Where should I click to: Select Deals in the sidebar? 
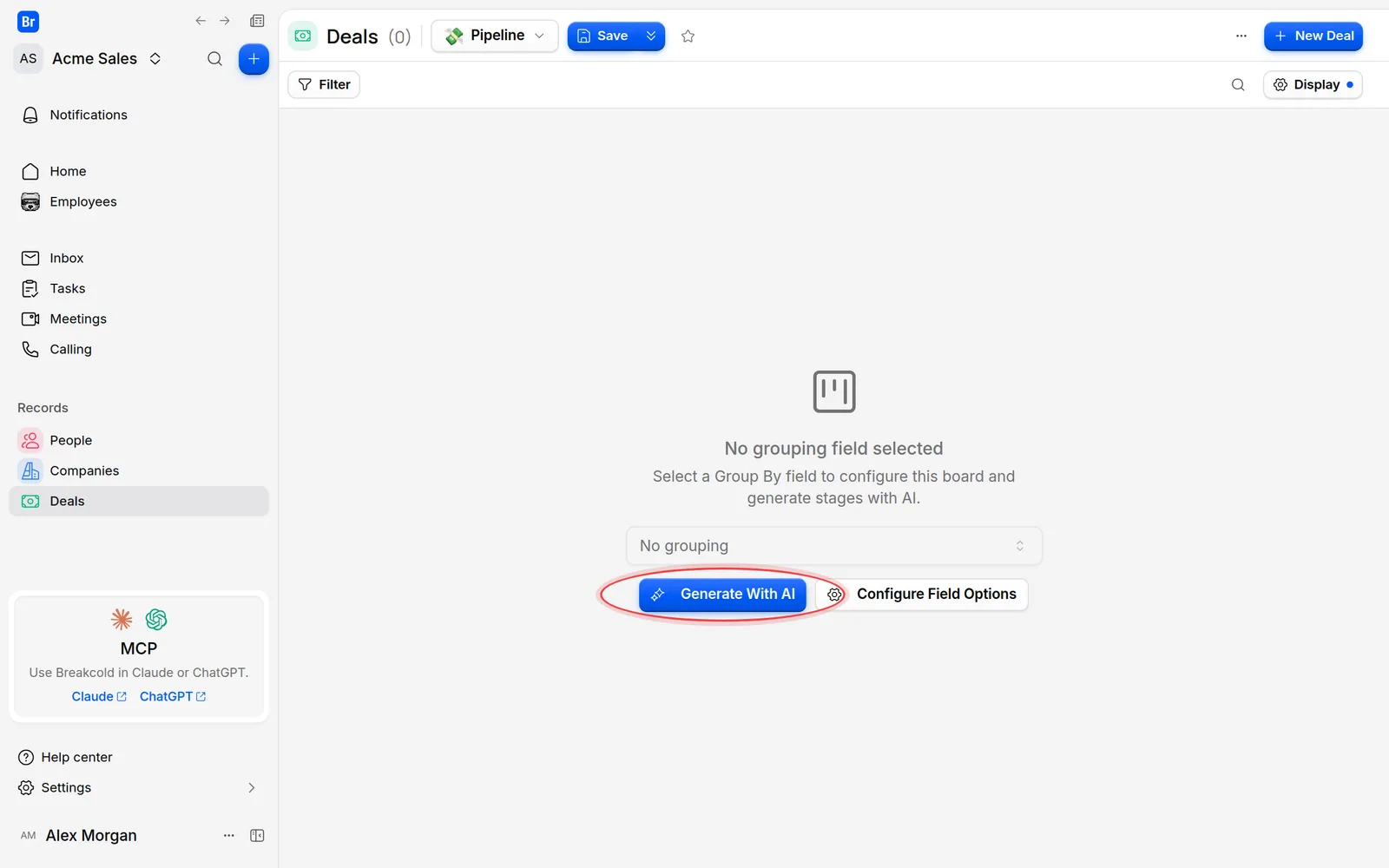point(139,501)
